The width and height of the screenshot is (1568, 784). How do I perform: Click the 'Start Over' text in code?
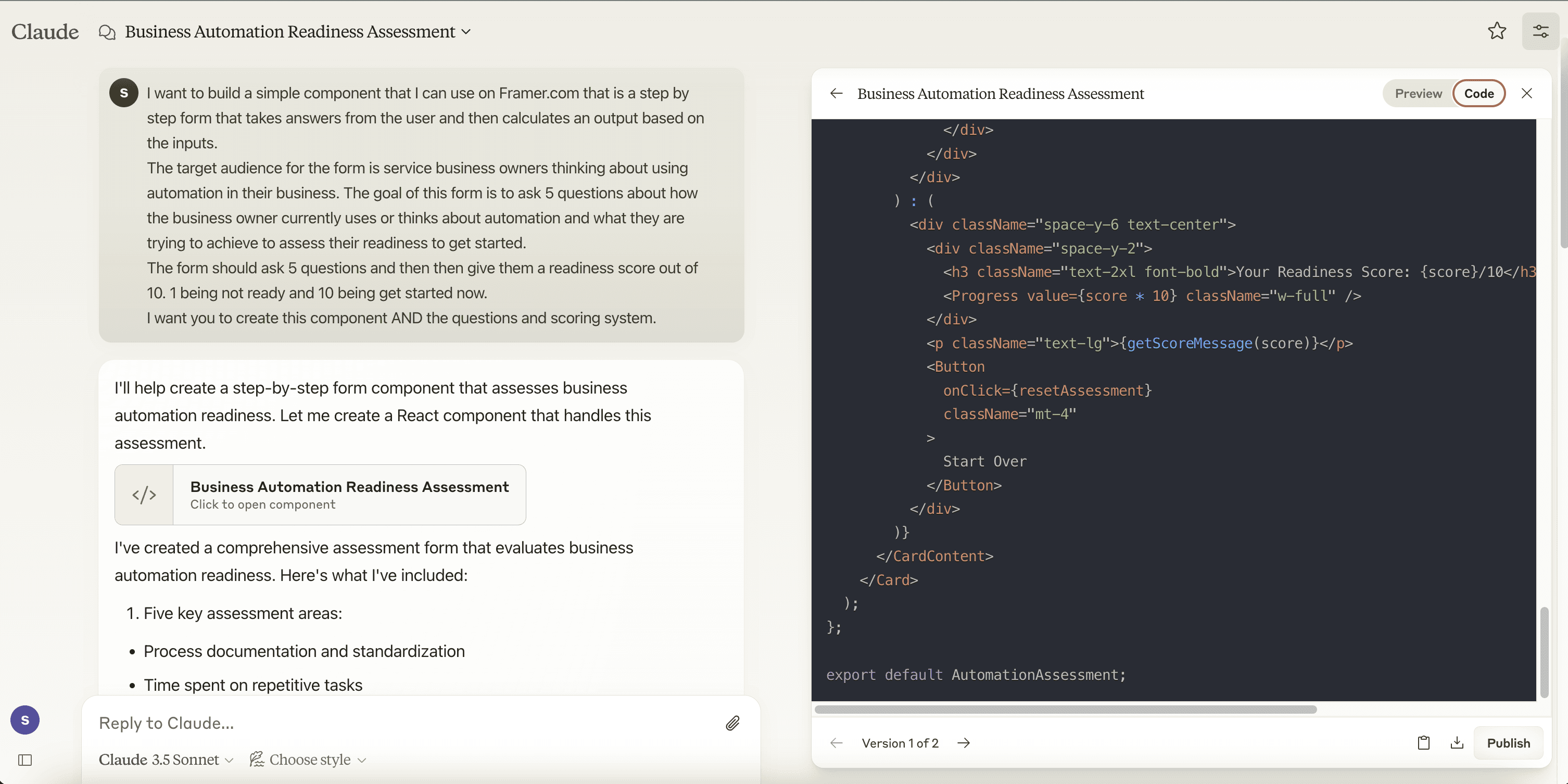pos(984,461)
